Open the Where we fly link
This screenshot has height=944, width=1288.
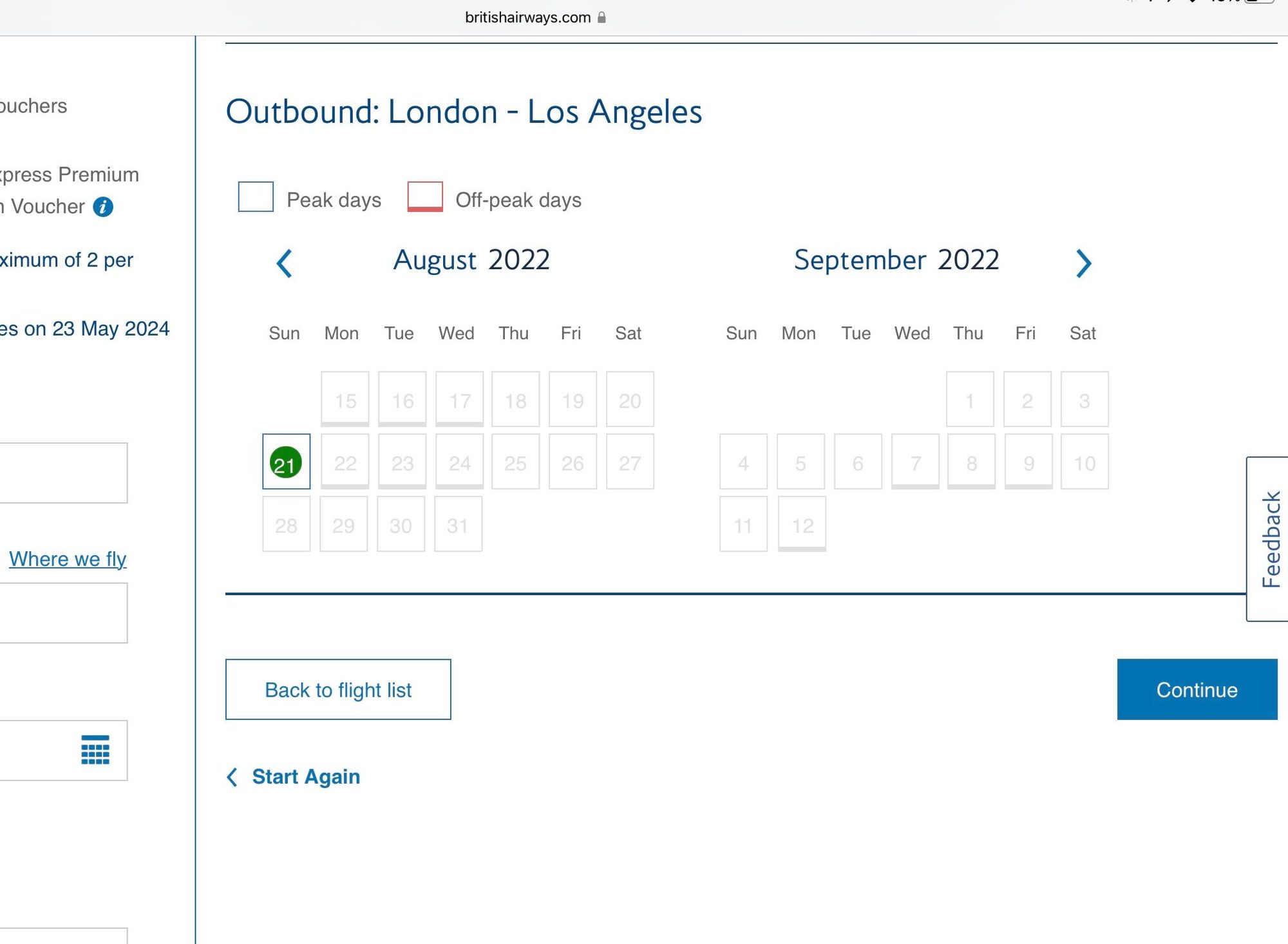point(68,558)
